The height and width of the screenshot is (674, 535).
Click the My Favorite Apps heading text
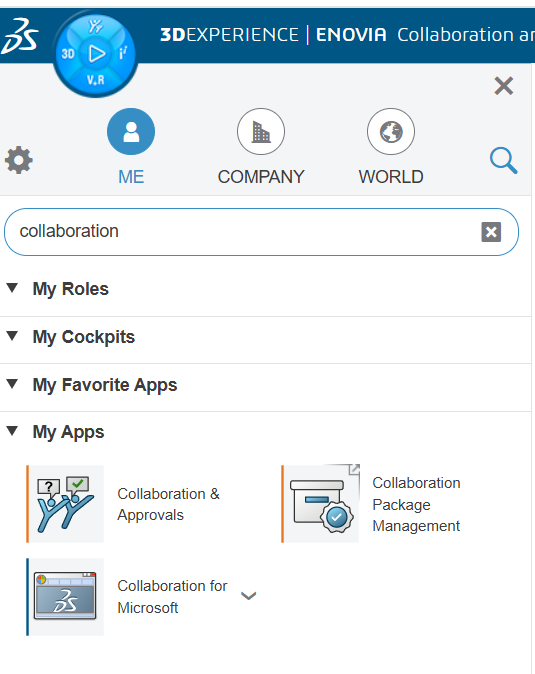tap(105, 385)
